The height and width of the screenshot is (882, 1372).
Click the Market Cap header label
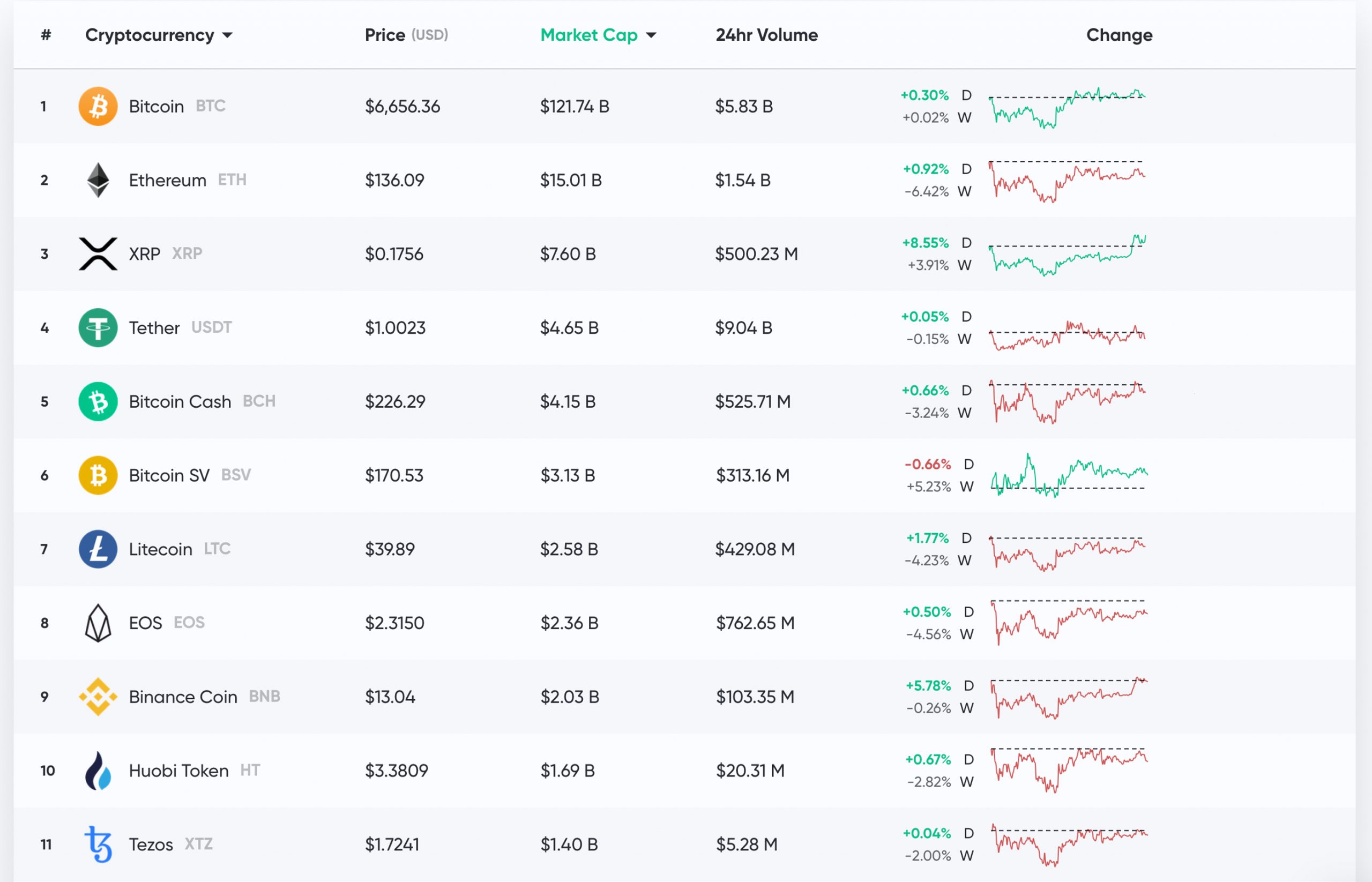[x=589, y=35]
